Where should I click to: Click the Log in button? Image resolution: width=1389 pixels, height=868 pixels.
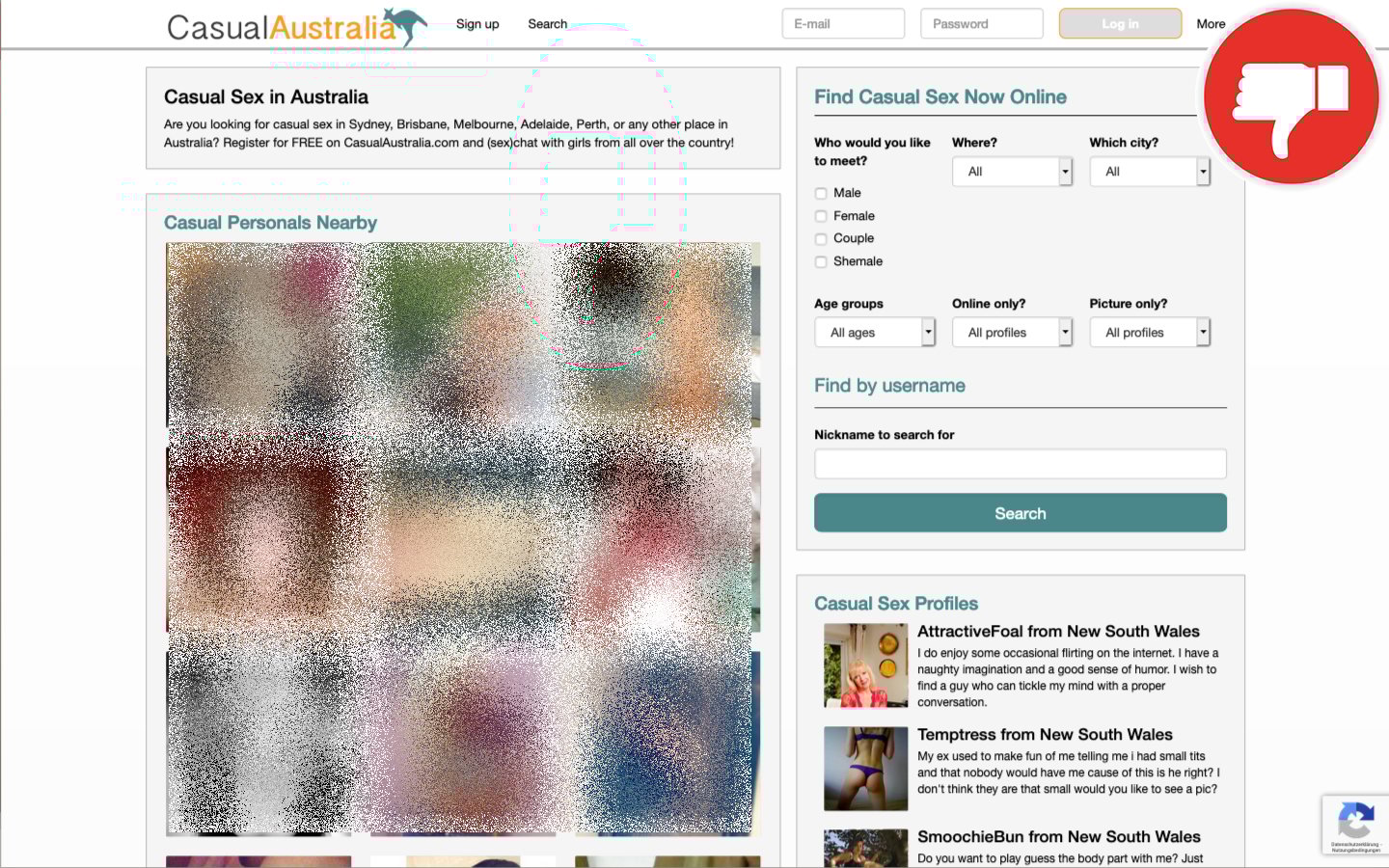pyautogui.click(x=1120, y=24)
